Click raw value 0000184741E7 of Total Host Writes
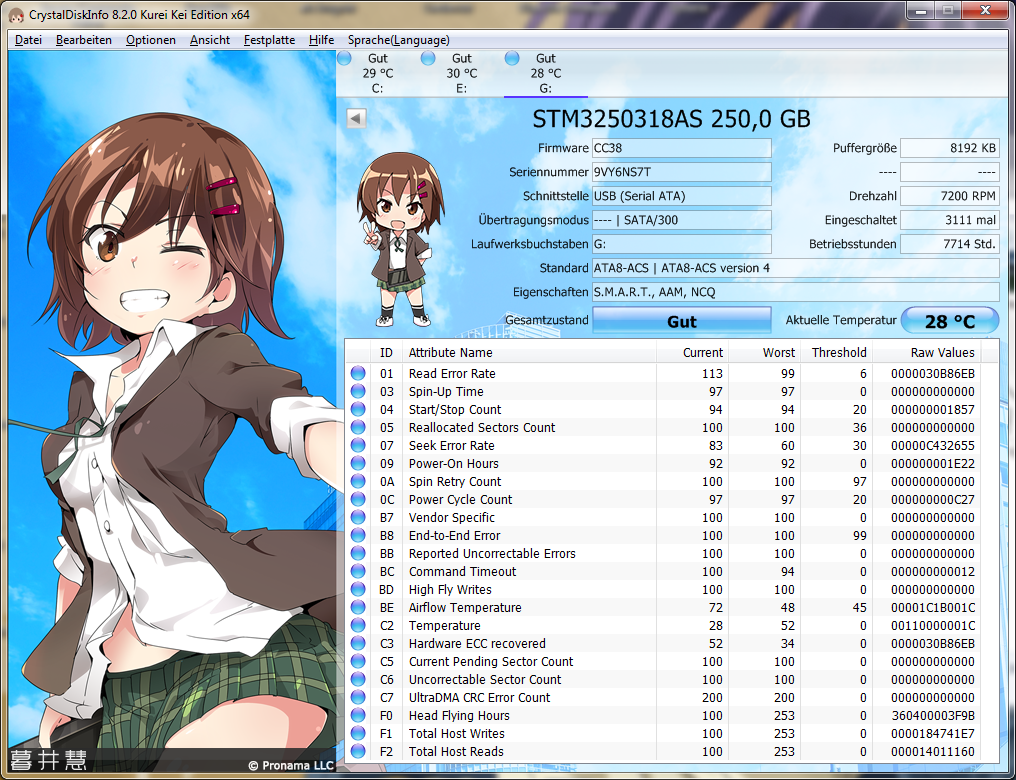This screenshot has height=780, width=1016. tap(932, 733)
